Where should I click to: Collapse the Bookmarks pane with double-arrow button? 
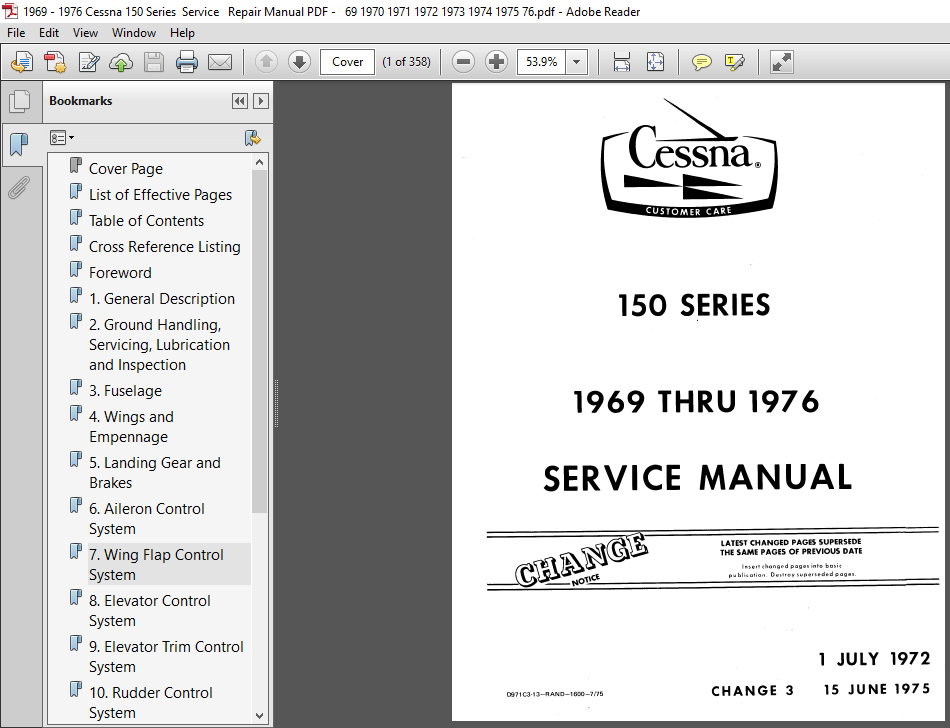tap(240, 101)
